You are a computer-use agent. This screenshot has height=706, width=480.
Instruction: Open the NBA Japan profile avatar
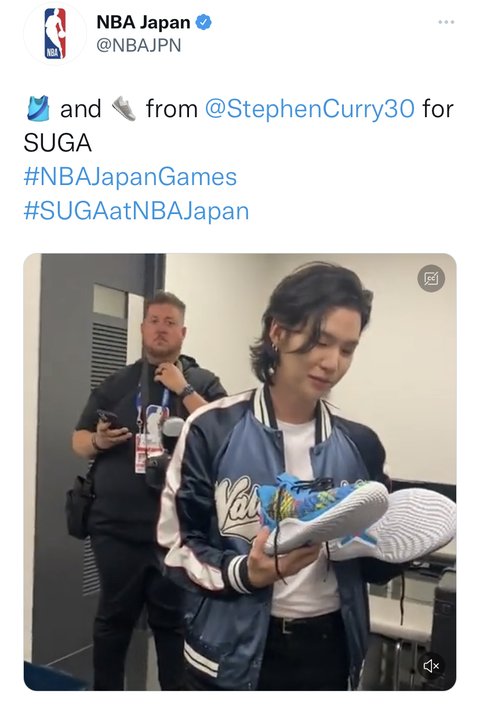[x=55, y=34]
